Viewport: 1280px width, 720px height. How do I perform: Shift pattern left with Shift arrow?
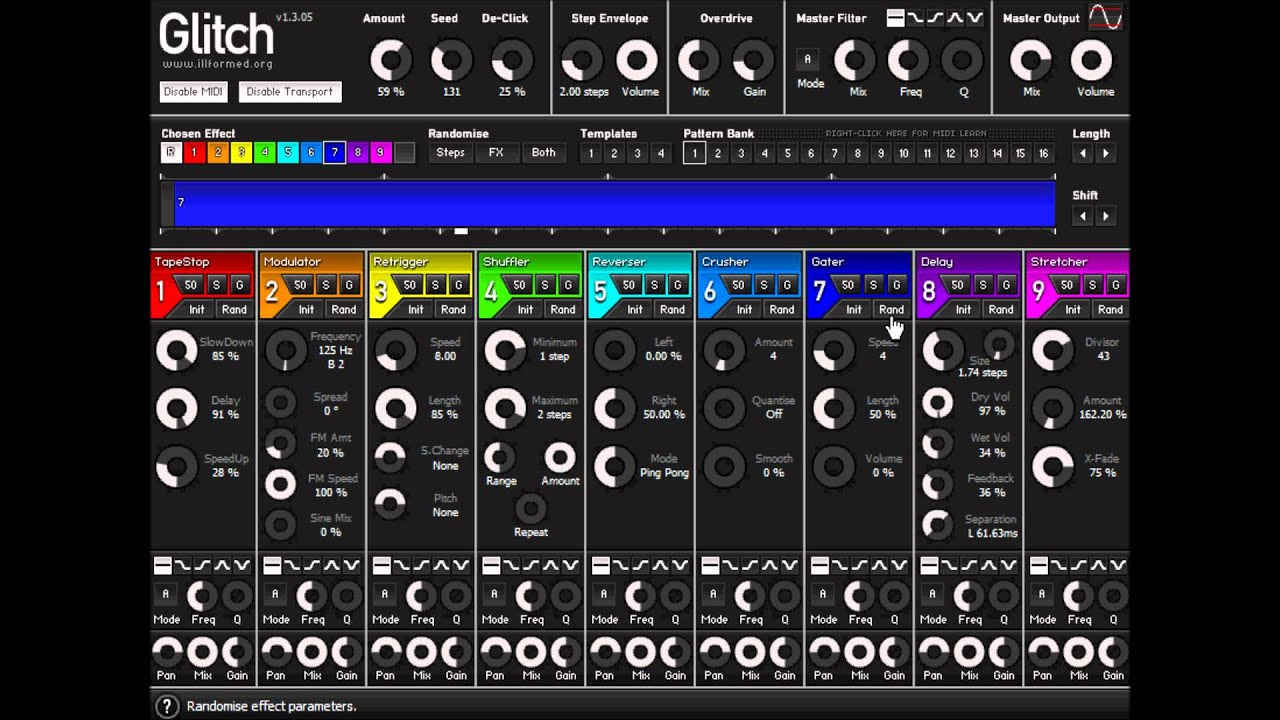pyautogui.click(x=1083, y=216)
